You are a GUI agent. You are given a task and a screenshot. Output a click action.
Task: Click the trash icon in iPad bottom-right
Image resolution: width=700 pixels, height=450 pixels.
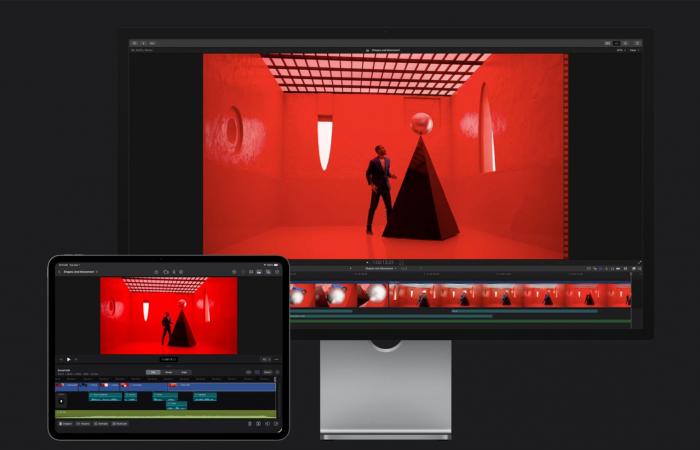pos(248,424)
